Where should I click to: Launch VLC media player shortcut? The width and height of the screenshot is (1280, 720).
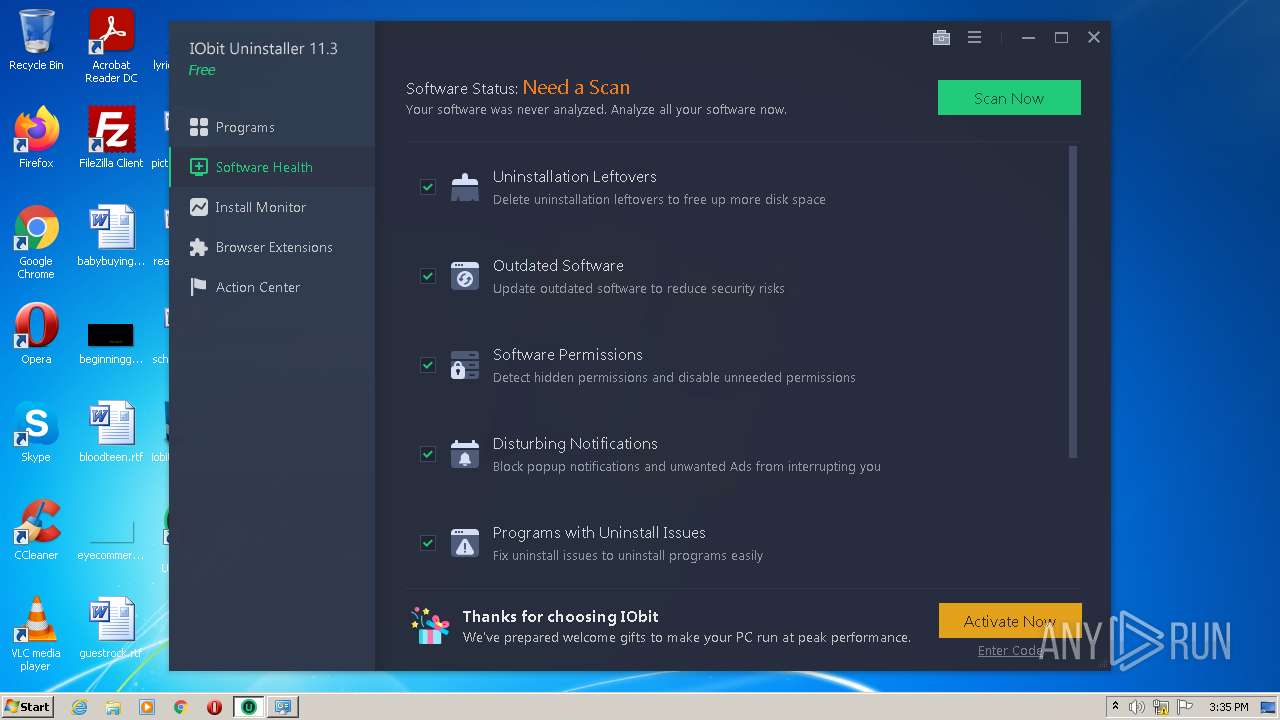click(36, 634)
